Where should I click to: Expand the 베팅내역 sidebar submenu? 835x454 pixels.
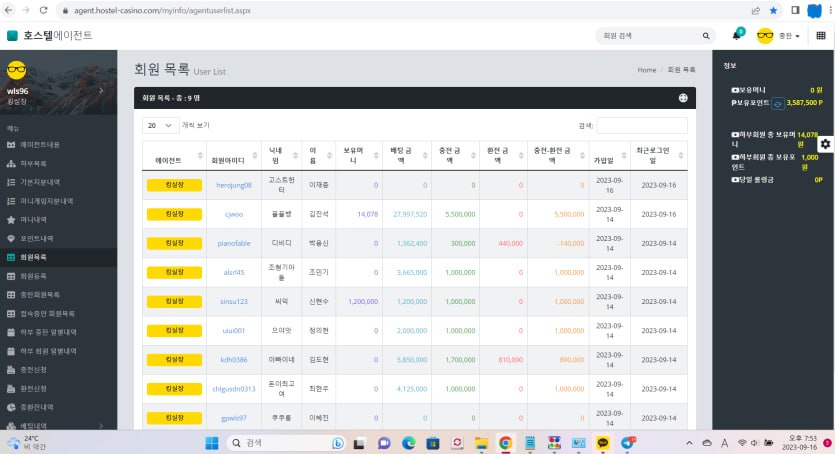(x=60, y=426)
